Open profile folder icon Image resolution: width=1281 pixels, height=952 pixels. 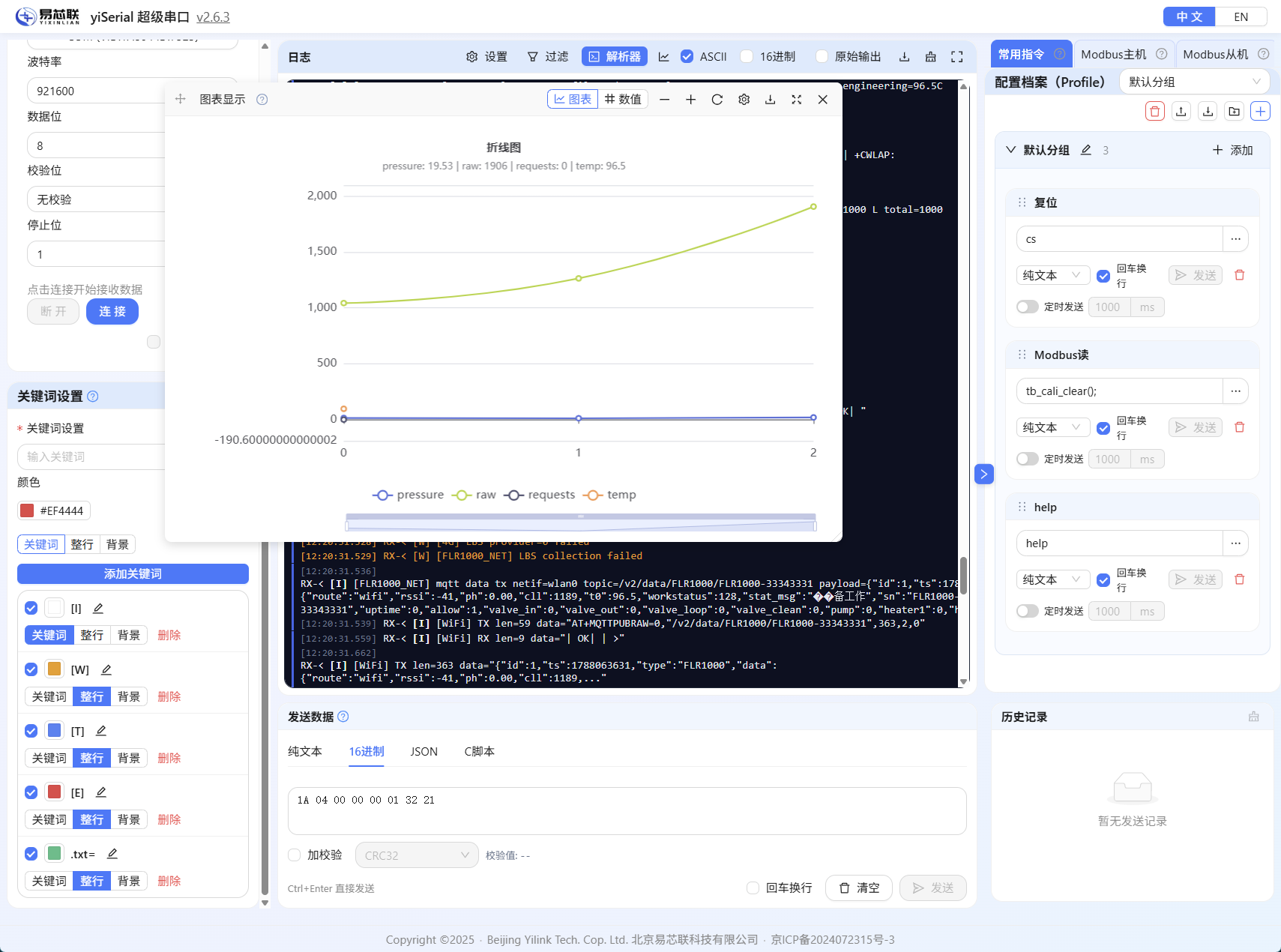[x=1234, y=112]
